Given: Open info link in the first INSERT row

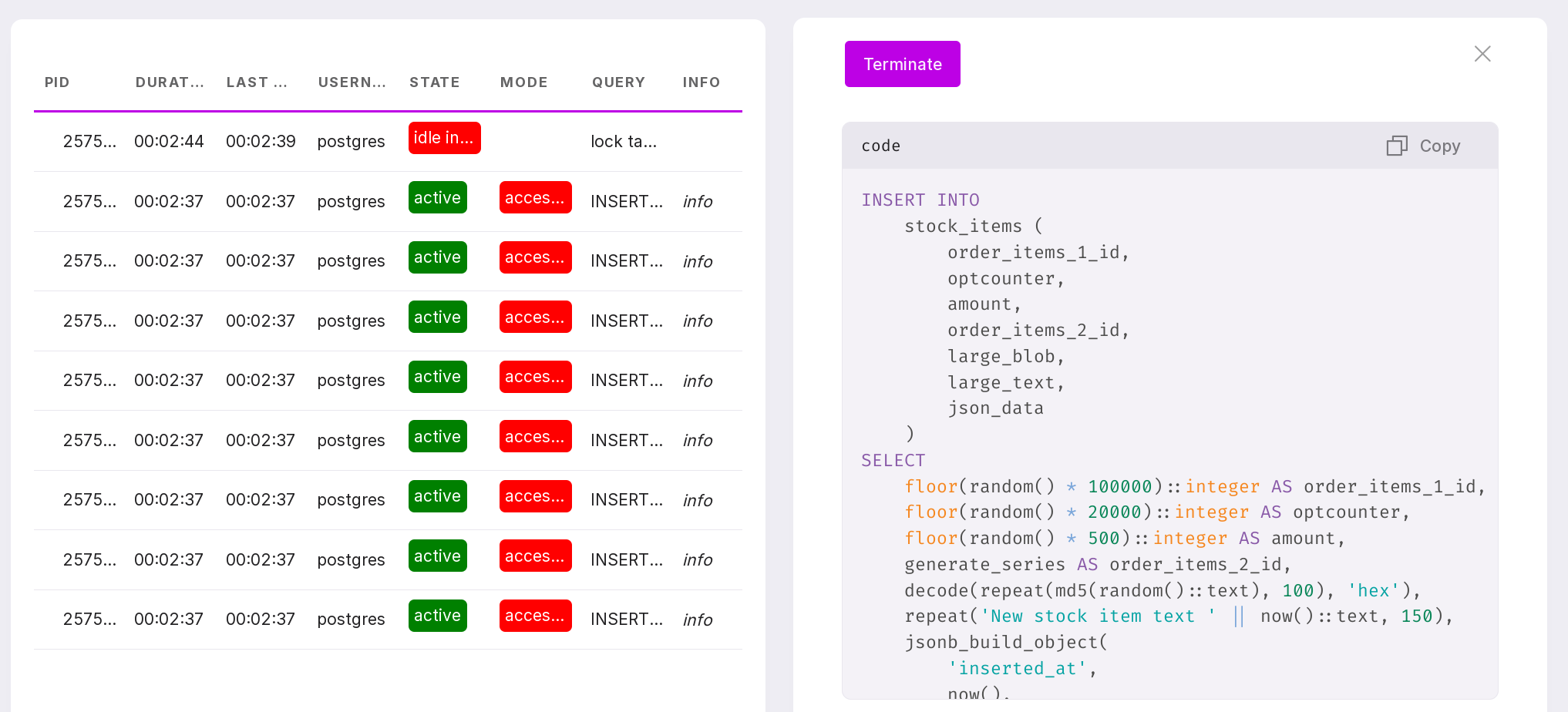Looking at the screenshot, I should [x=697, y=202].
